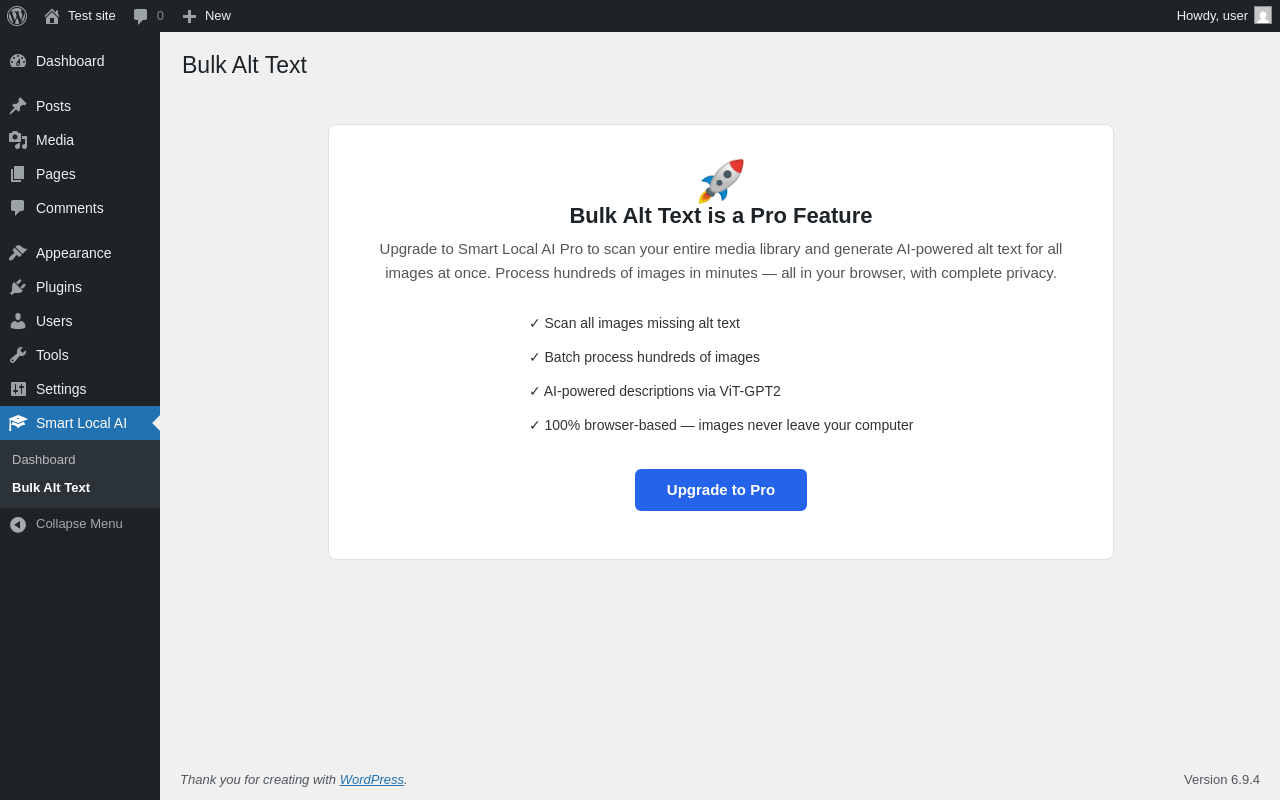Click the WordPress logo icon
Screen dimensions: 1280x800
pos(17,16)
